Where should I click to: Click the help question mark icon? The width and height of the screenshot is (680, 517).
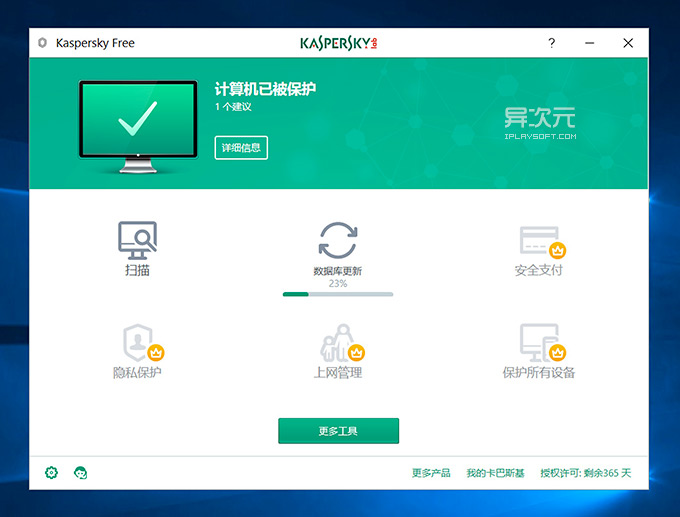tap(551, 43)
